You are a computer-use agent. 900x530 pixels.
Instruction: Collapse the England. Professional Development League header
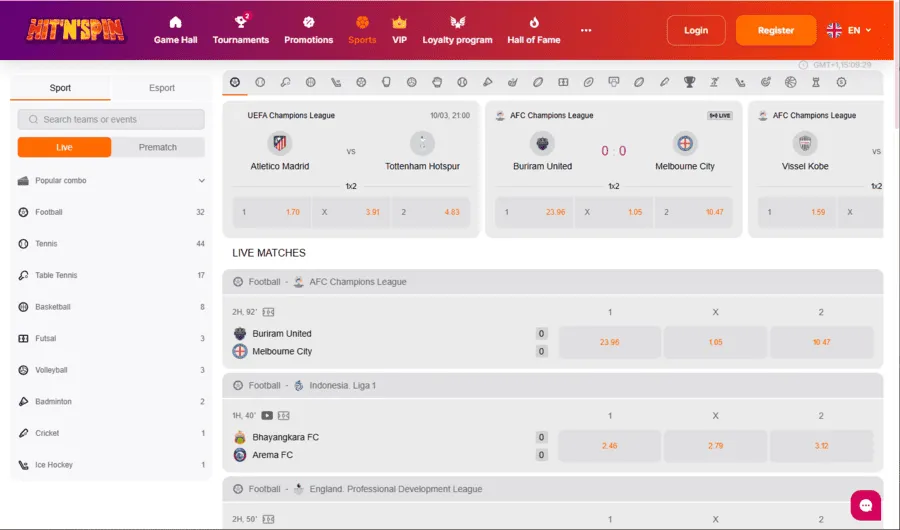tap(552, 489)
